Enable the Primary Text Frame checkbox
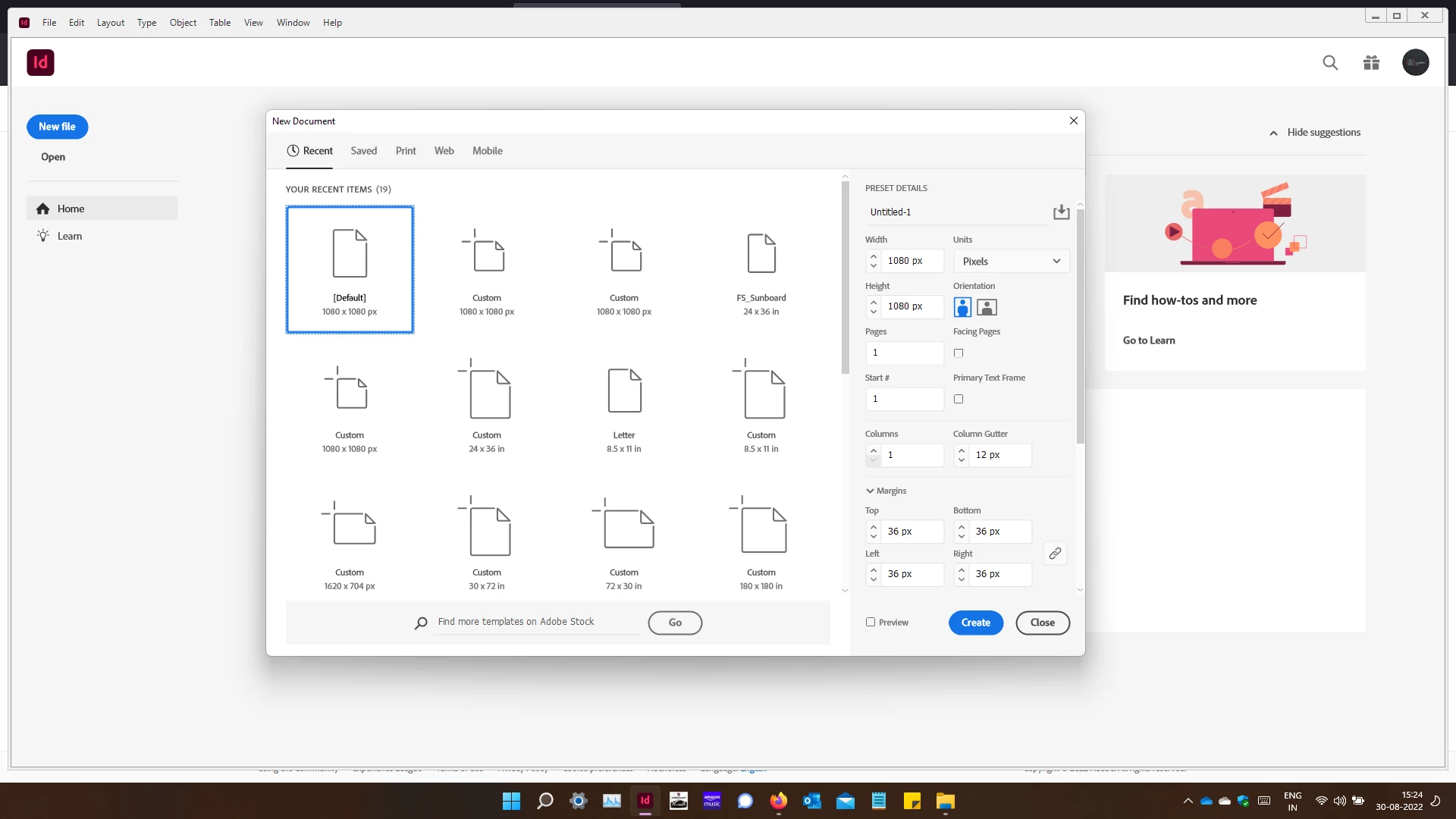The width and height of the screenshot is (1456, 819). (x=959, y=399)
